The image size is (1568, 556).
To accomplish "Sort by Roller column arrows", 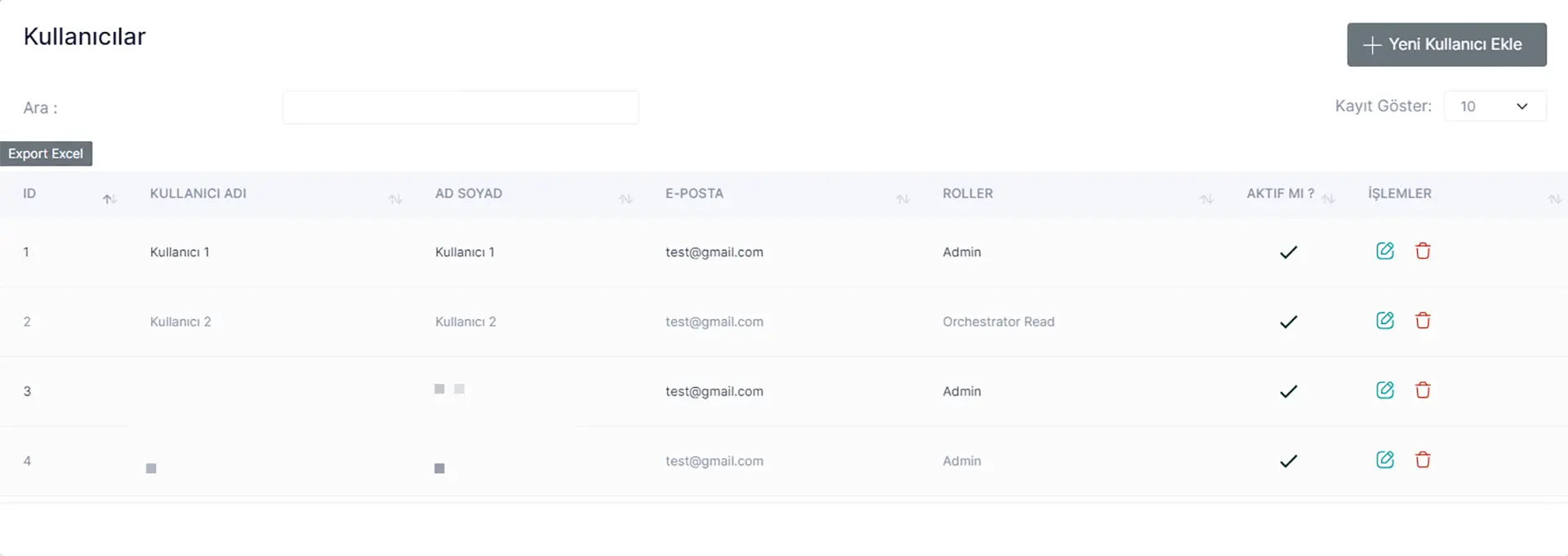I will click(1206, 199).
